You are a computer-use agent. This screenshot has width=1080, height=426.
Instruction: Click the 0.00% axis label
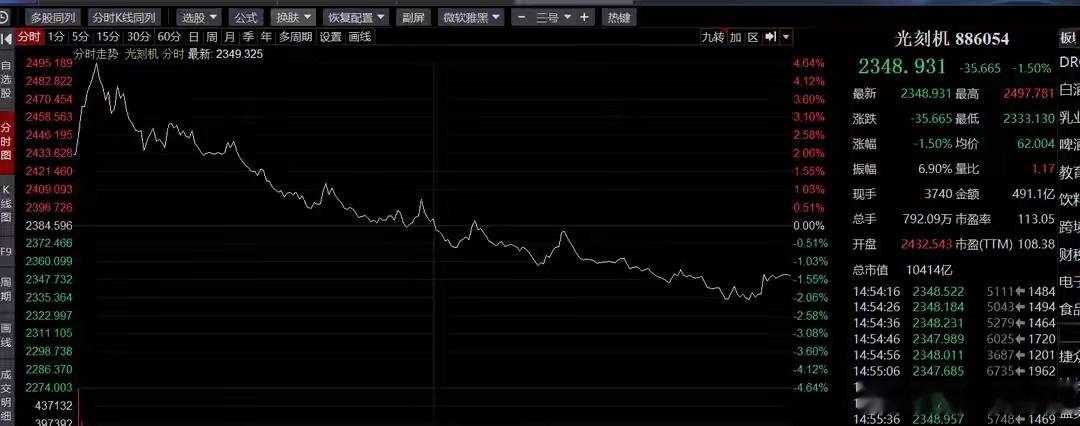(x=809, y=225)
